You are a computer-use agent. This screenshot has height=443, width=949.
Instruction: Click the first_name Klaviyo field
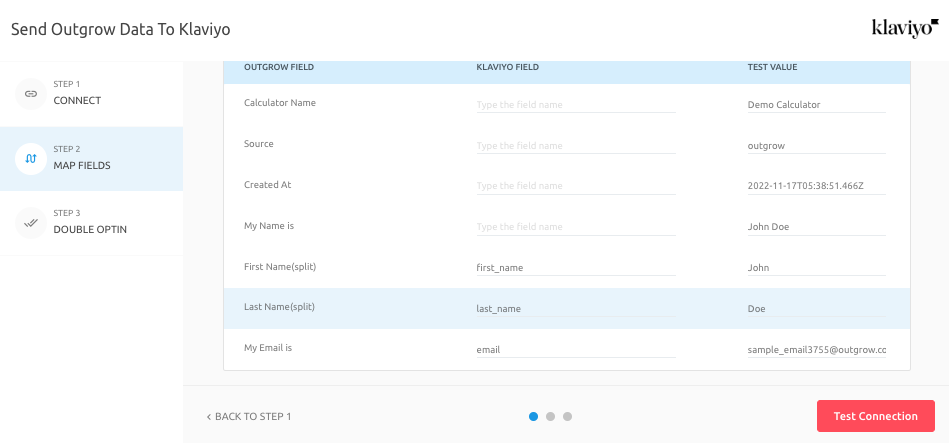point(576,267)
